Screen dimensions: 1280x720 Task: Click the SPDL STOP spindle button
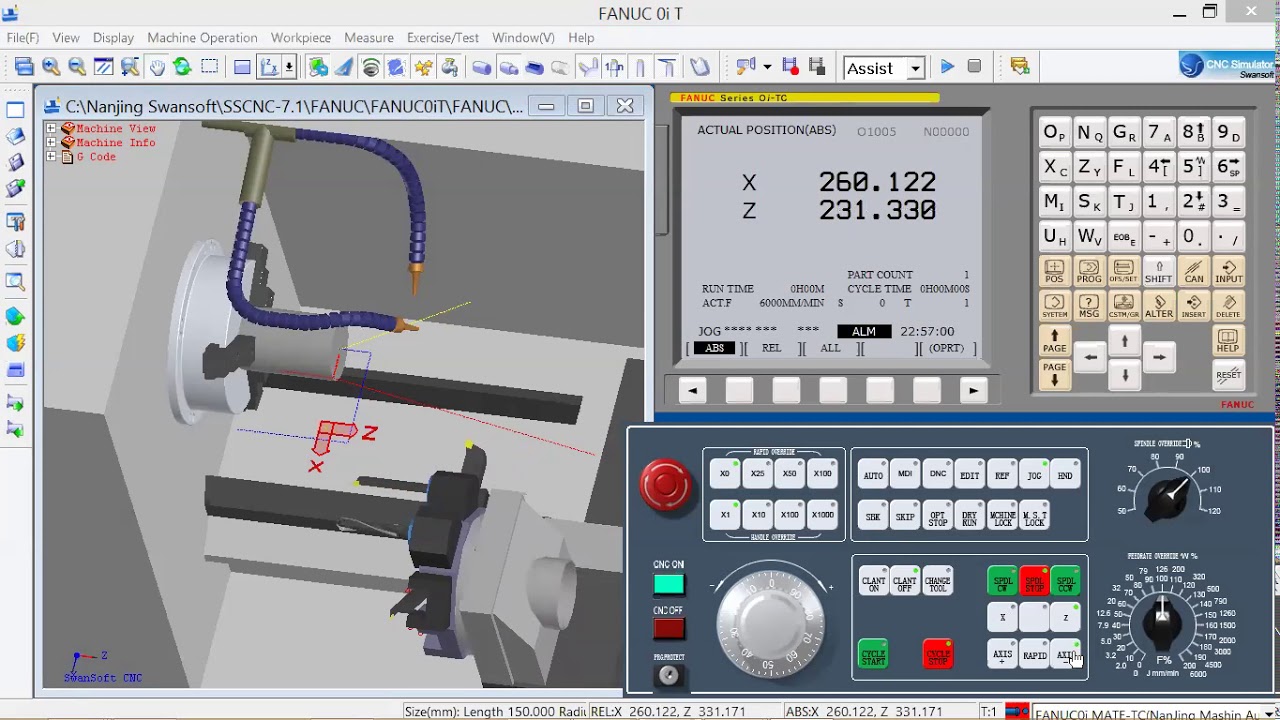(x=1034, y=581)
